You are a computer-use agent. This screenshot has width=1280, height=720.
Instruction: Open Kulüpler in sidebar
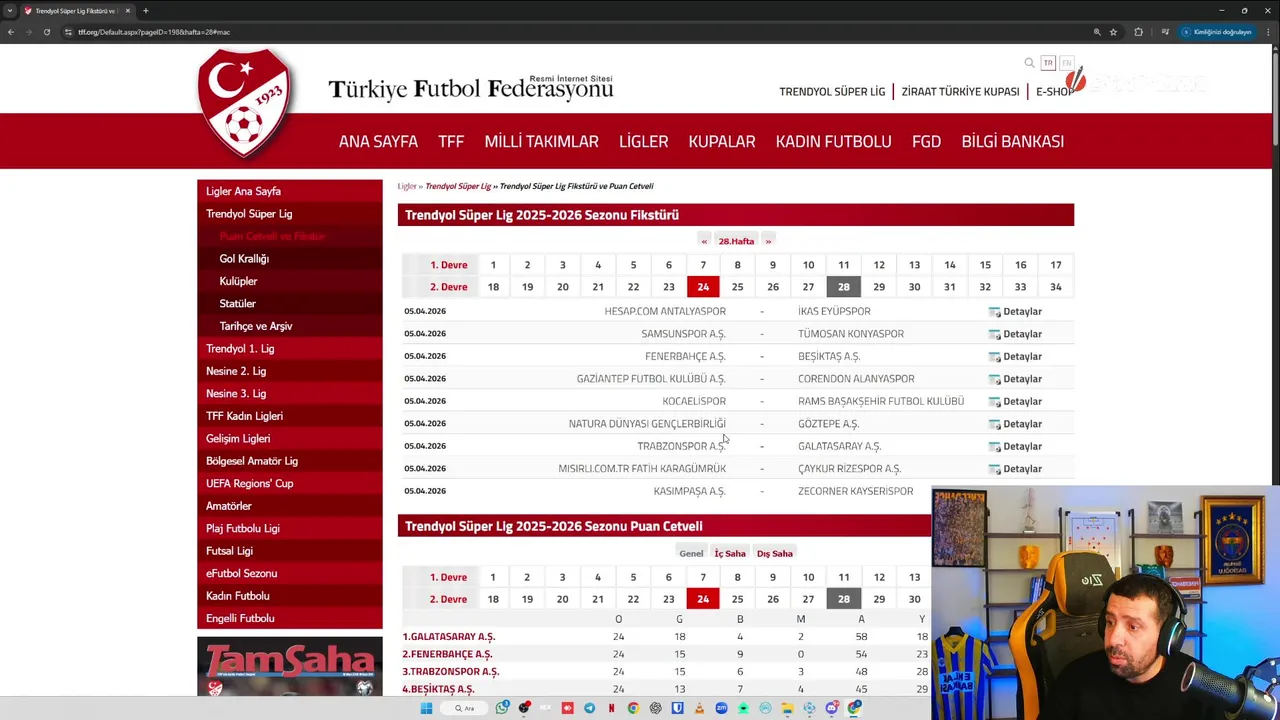point(238,281)
